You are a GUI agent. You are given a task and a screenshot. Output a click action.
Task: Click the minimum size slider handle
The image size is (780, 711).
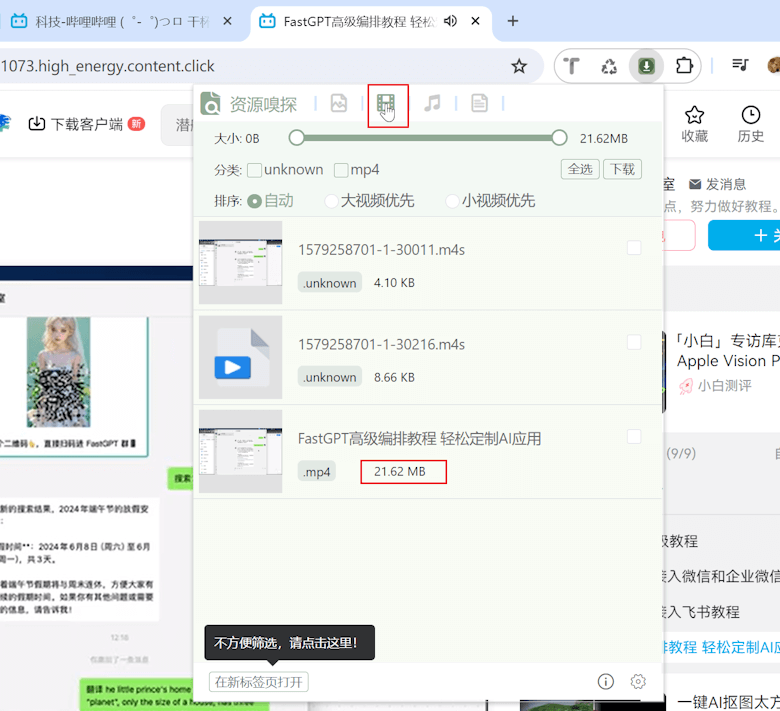click(296, 138)
